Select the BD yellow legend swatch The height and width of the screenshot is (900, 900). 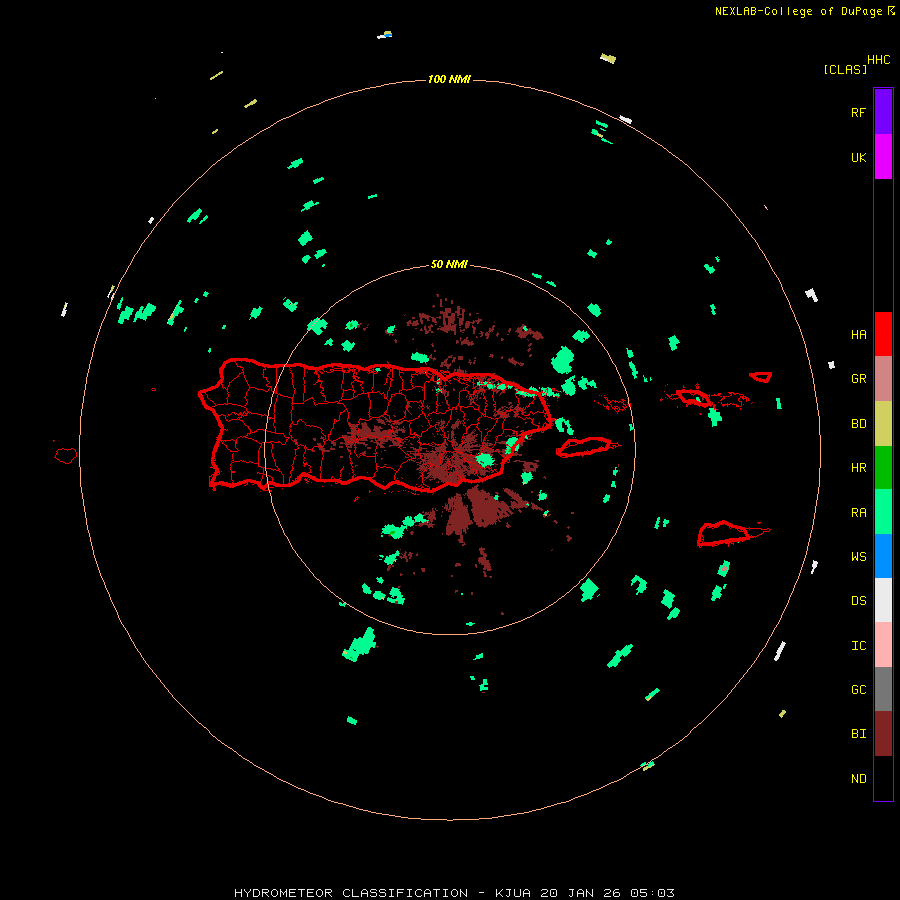883,423
